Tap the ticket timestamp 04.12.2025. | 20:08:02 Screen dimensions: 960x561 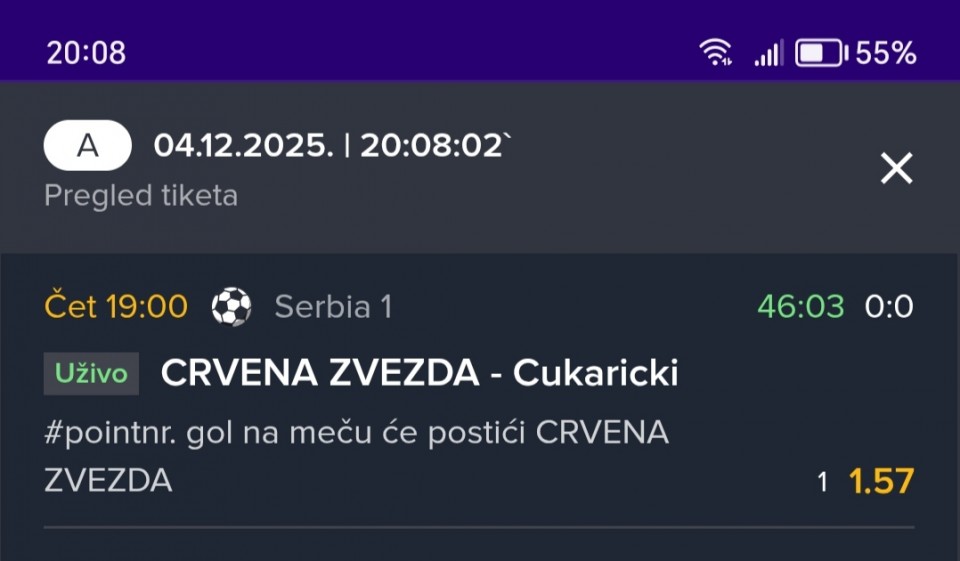[332, 146]
